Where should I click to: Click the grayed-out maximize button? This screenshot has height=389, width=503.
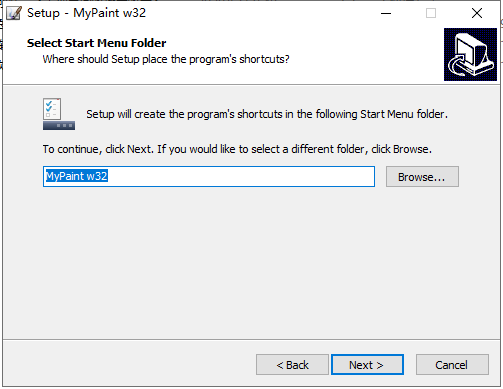[x=431, y=13]
